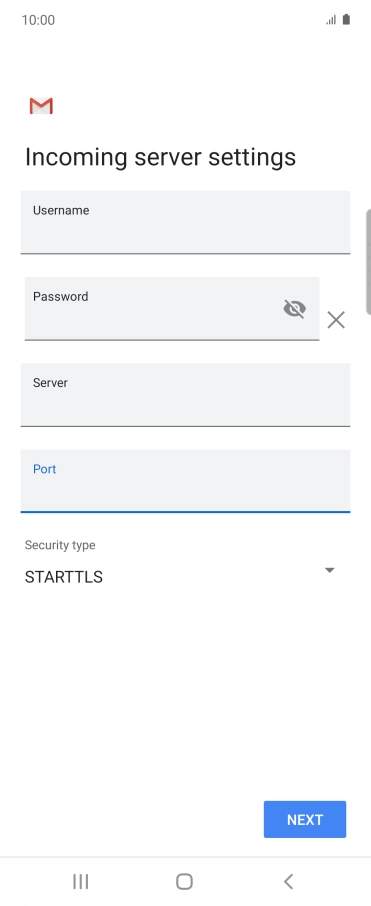Grab the scrollbar handle on right edge
This screenshot has width=371, height=906.
click(368, 262)
